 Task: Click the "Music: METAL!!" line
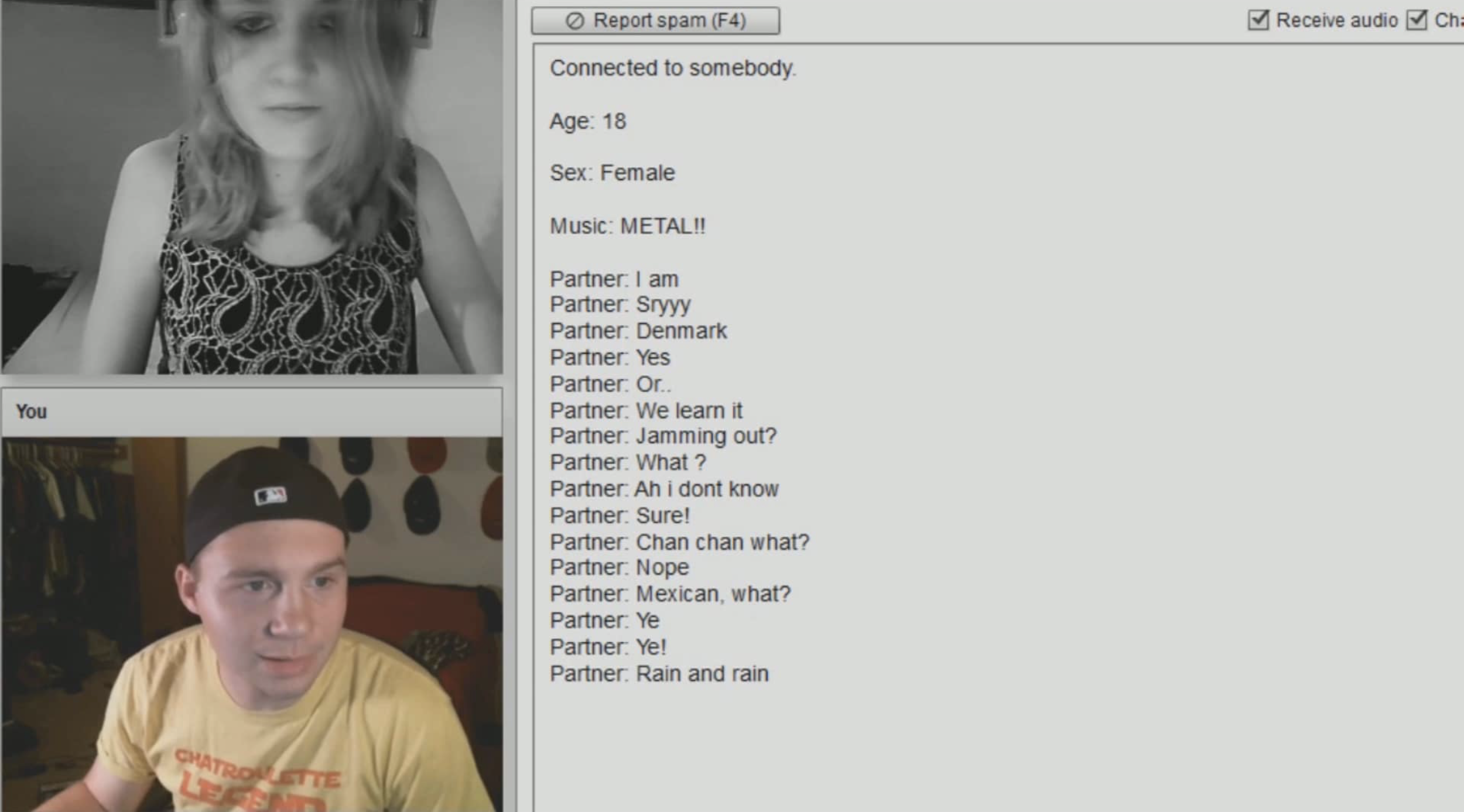point(627,226)
